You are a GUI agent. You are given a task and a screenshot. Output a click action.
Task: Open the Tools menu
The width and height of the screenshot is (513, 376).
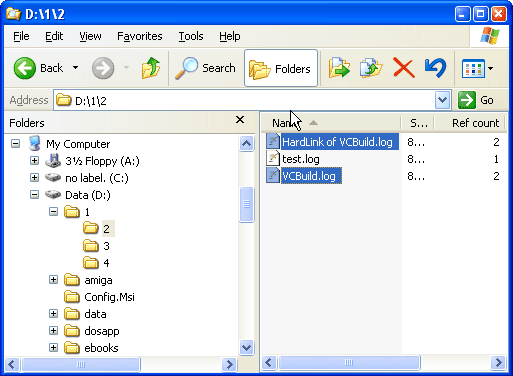click(x=191, y=36)
